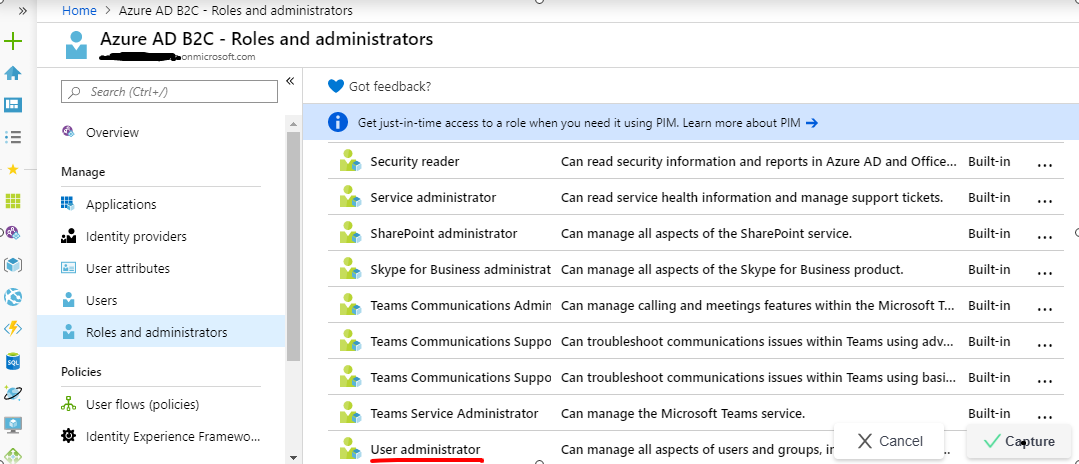Viewport: 1079px width, 464px height.
Task: Go to Home breadcrumb link
Action: [78, 10]
